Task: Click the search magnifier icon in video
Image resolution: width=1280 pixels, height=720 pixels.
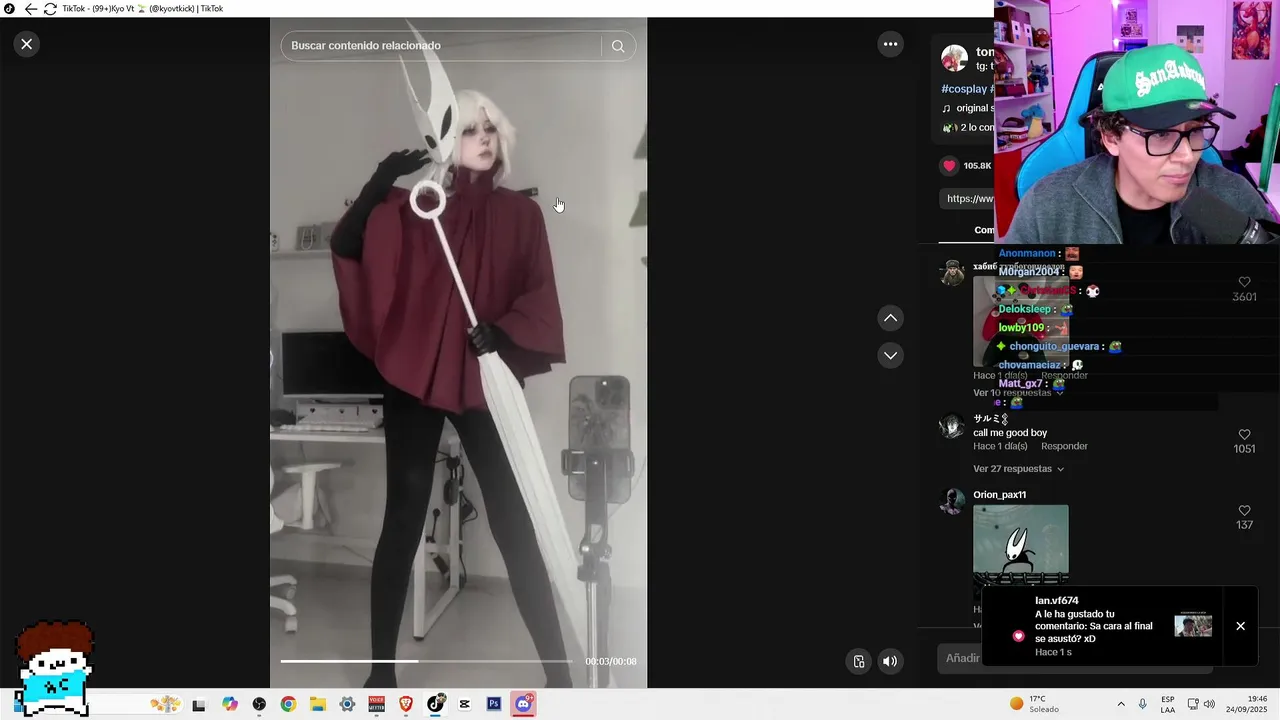Action: coord(618,46)
